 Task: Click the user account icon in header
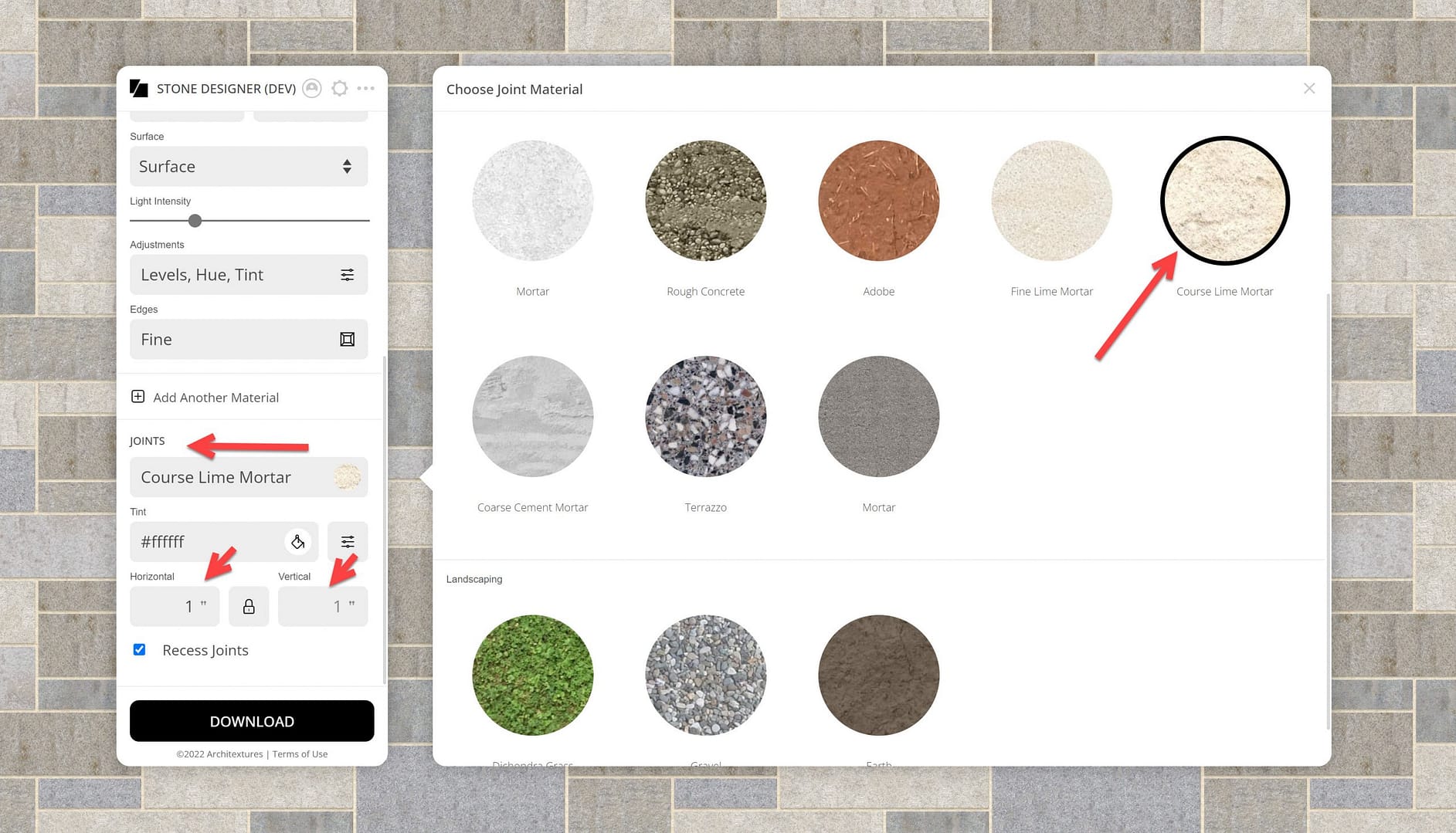click(x=312, y=89)
